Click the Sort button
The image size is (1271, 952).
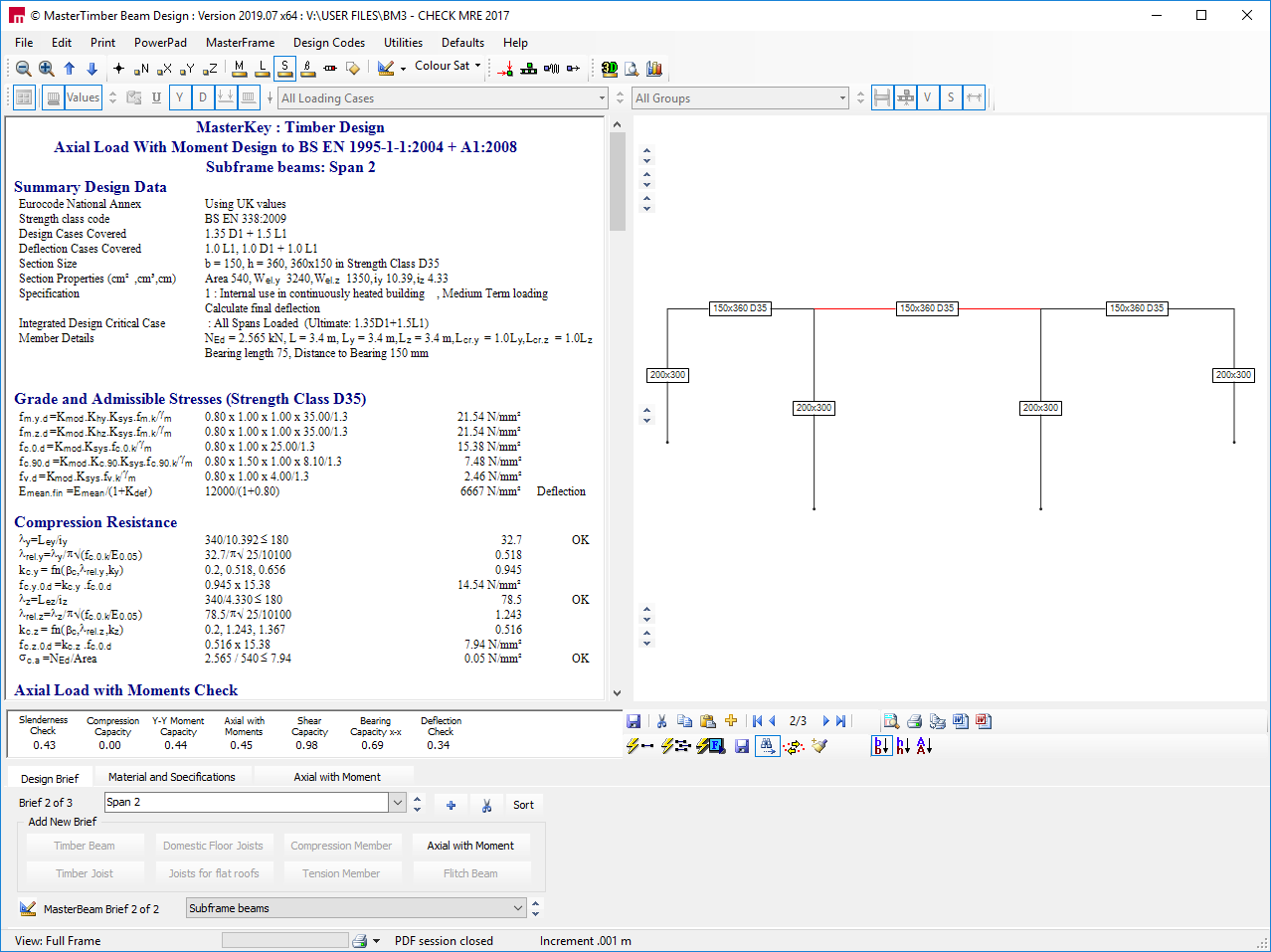pos(523,805)
